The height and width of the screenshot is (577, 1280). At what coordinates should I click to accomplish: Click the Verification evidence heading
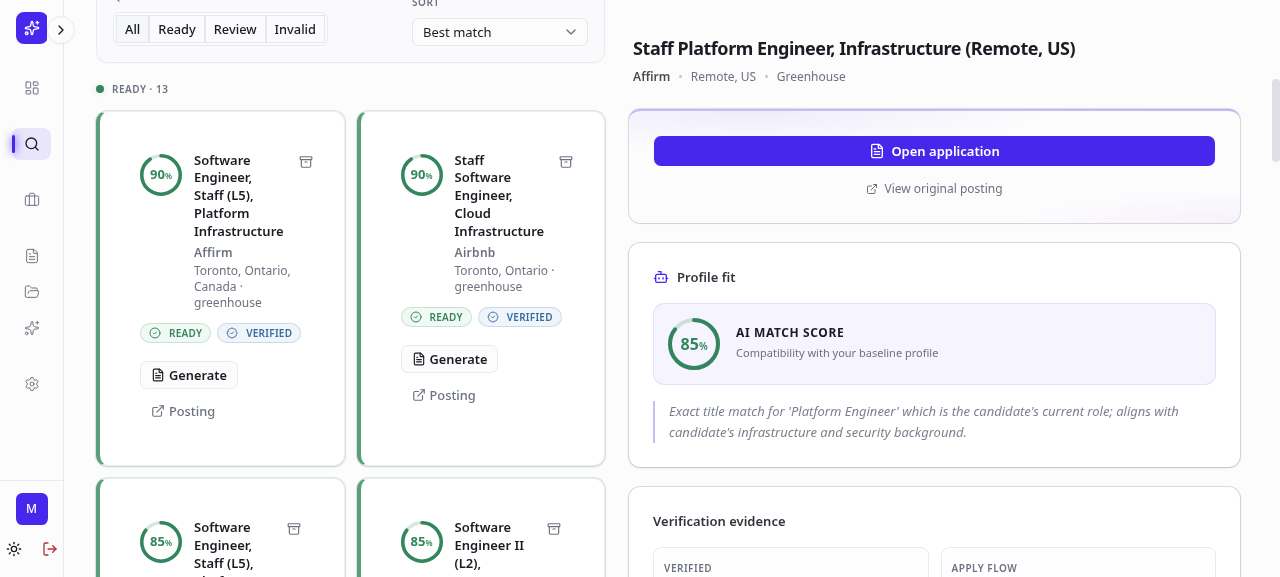(x=719, y=521)
